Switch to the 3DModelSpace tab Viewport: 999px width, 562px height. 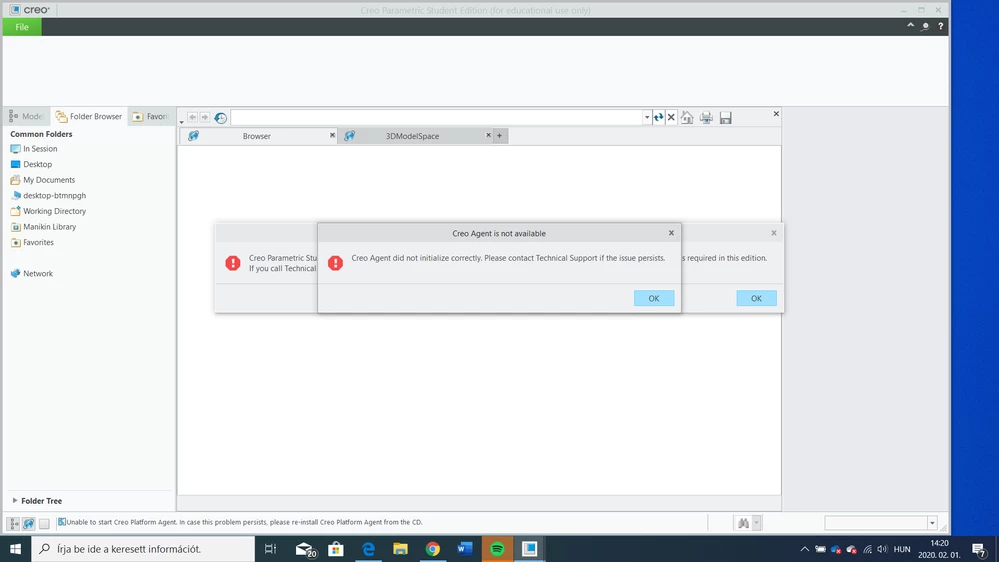[x=412, y=136]
